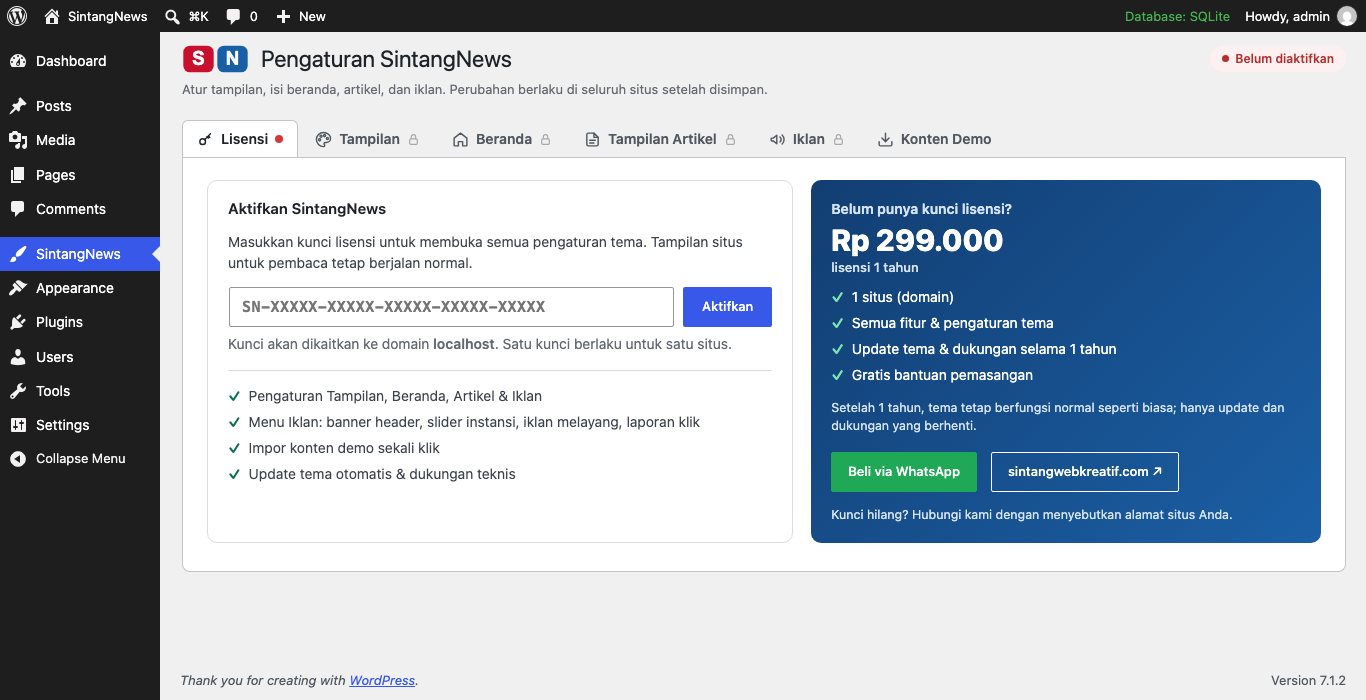This screenshot has height=700, width=1366.
Task: Open the Plugins menu item
Action: click(80, 322)
